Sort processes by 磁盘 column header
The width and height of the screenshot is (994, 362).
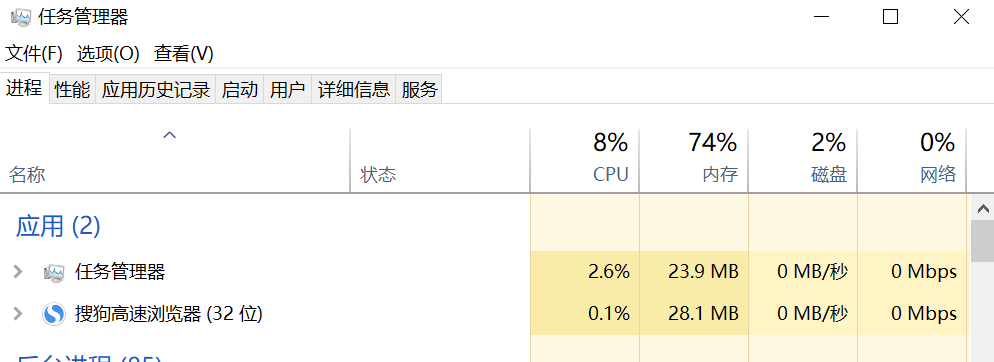point(803,160)
